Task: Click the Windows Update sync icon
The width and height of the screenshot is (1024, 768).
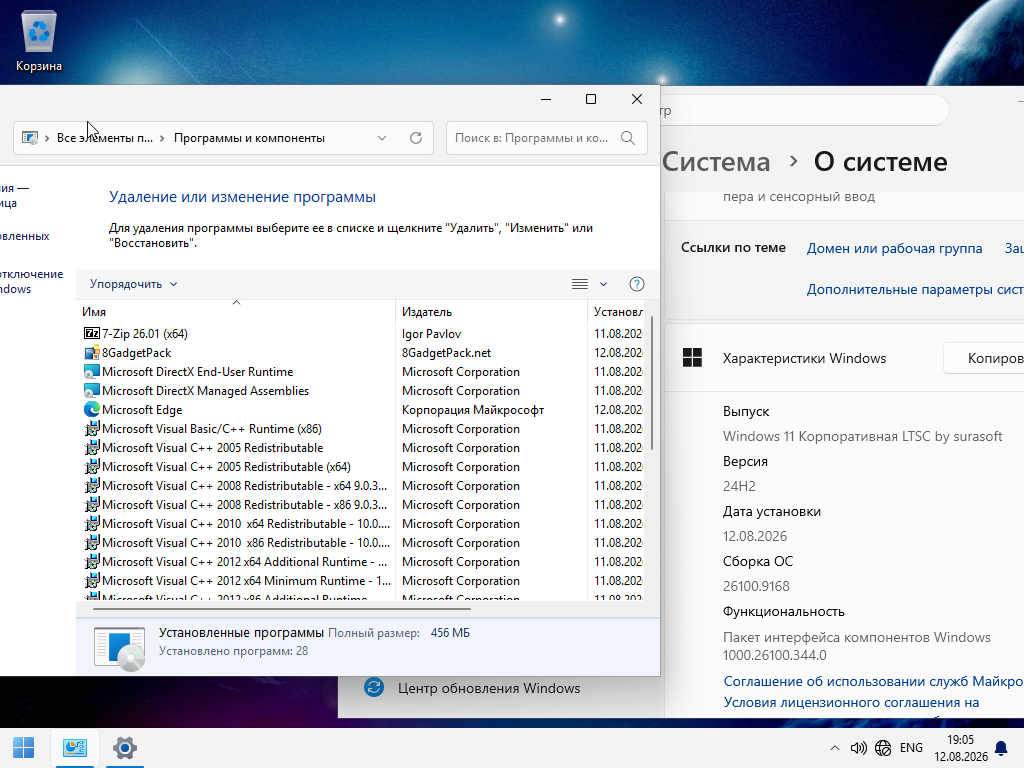Action: tap(374, 688)
